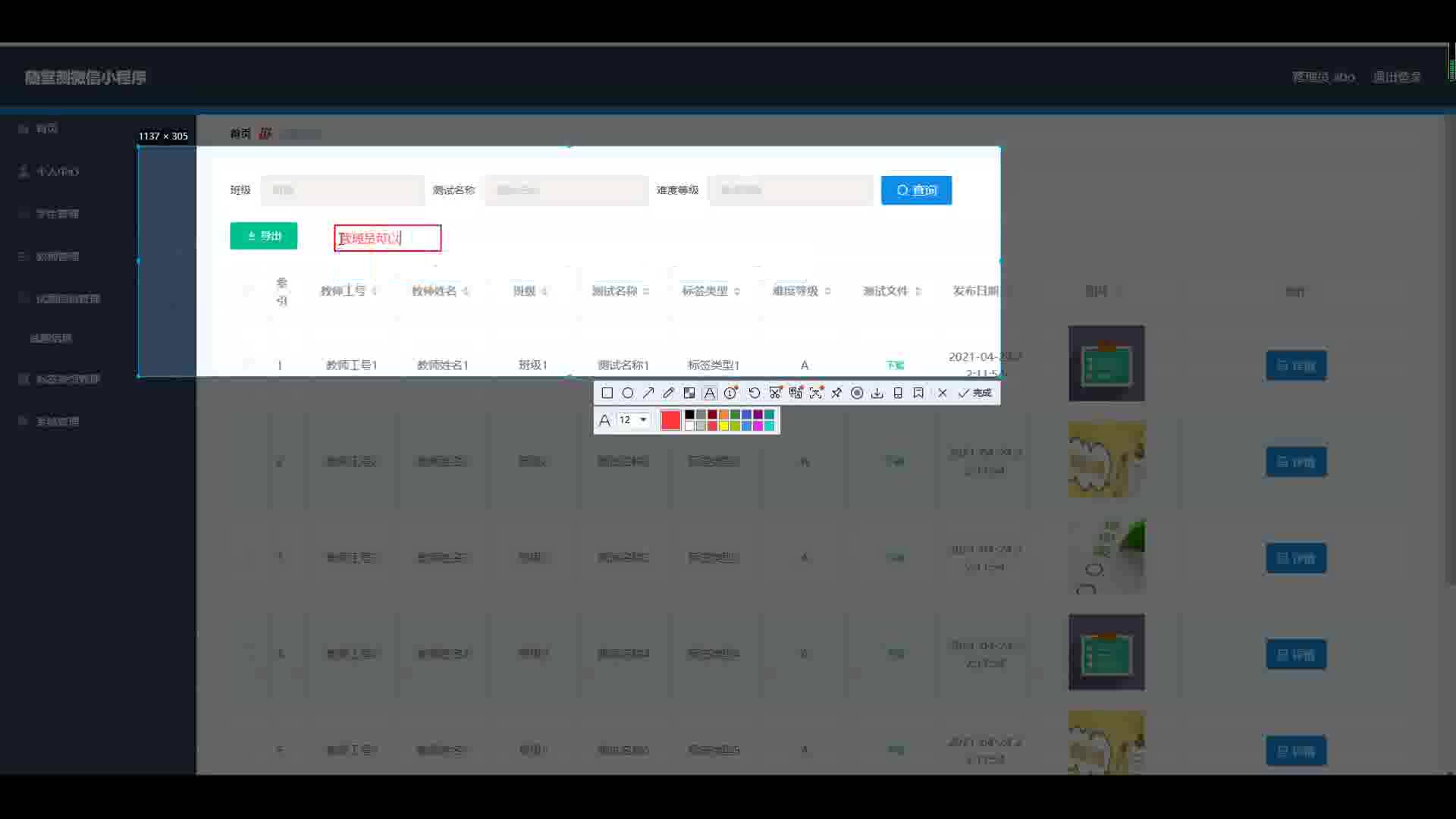Screen dimensions: 1456x819
Task: Select the mosaic blur tool
Action: 689,393
